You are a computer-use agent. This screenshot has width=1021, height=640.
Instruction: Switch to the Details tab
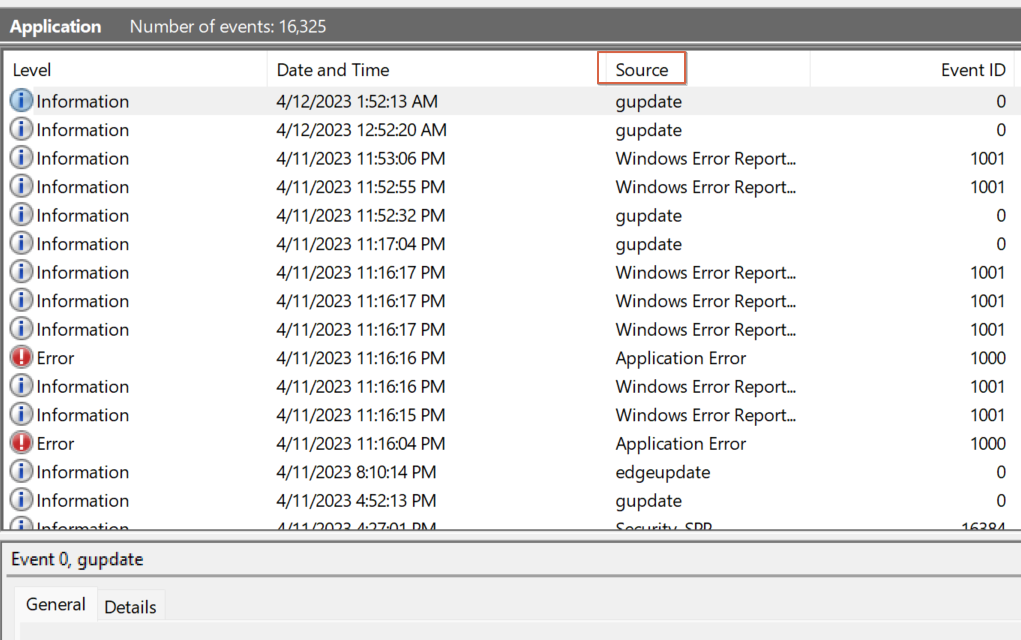[130, 606]
